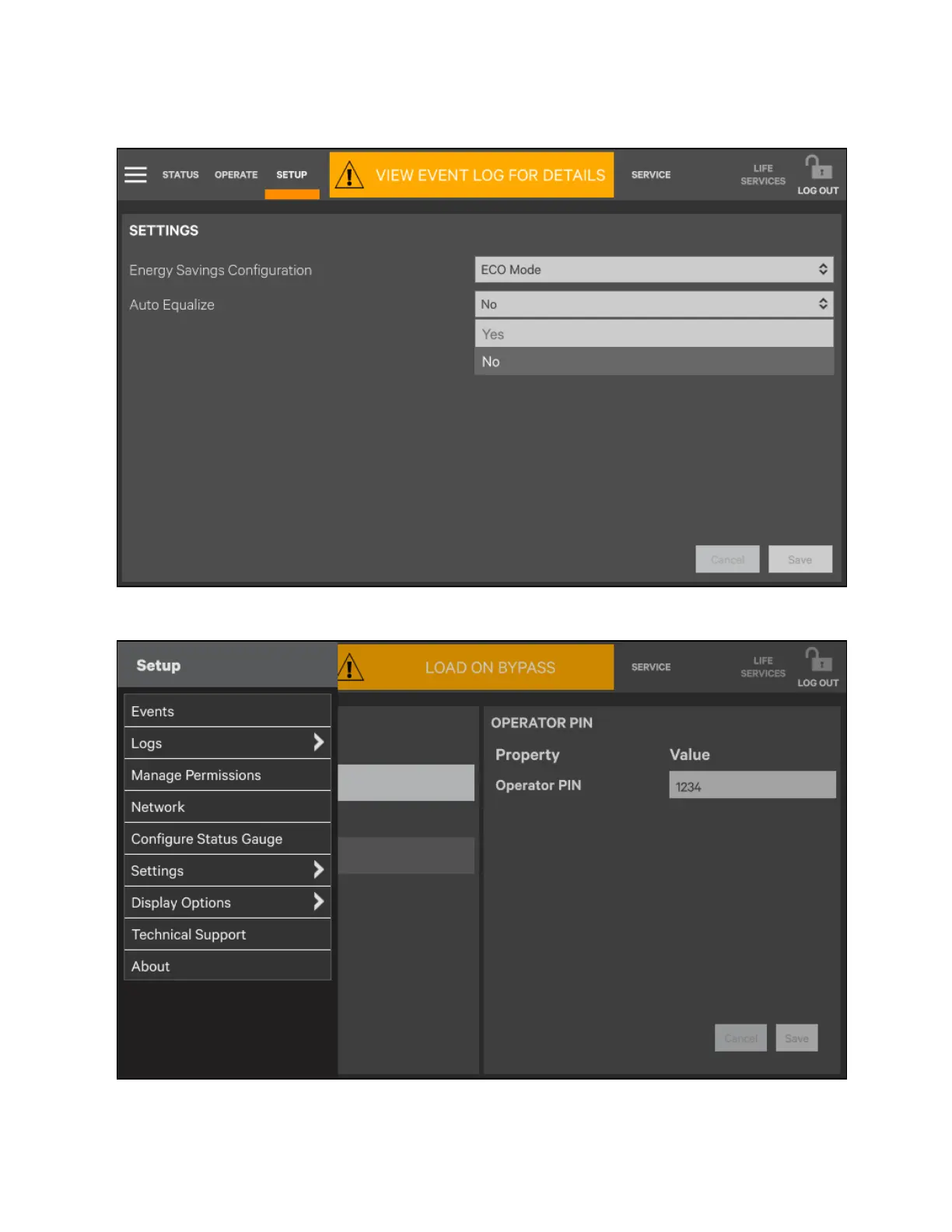Click the Auto Equalize label
952x1232 pixels.
[x=172, y=305]
